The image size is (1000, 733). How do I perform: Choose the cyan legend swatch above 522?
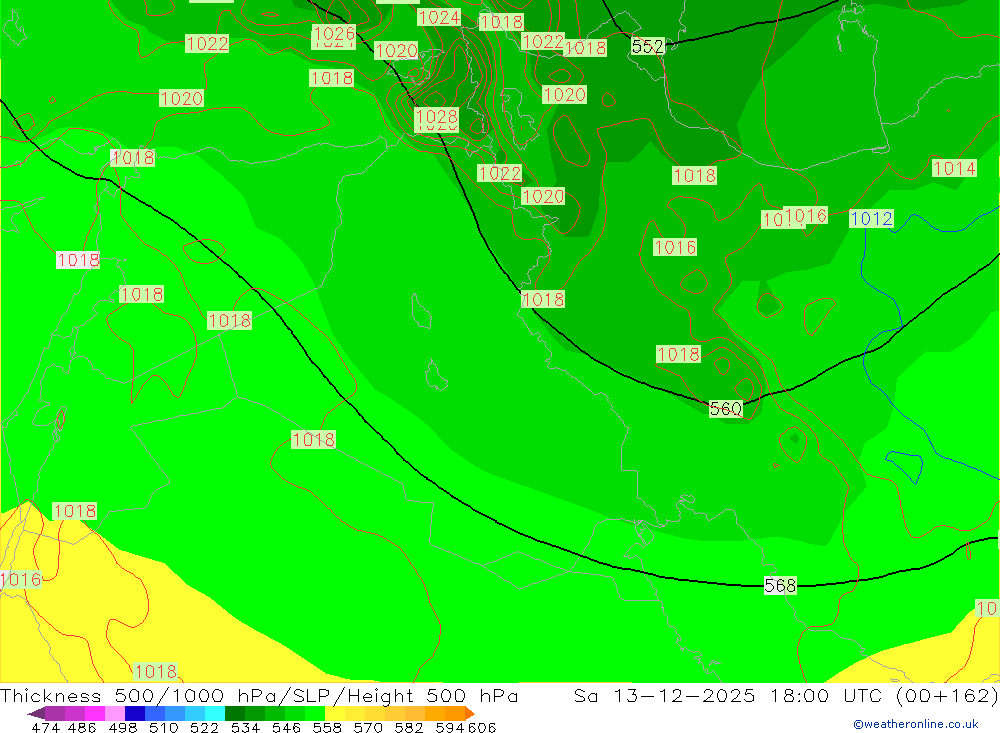coord(215,713)
